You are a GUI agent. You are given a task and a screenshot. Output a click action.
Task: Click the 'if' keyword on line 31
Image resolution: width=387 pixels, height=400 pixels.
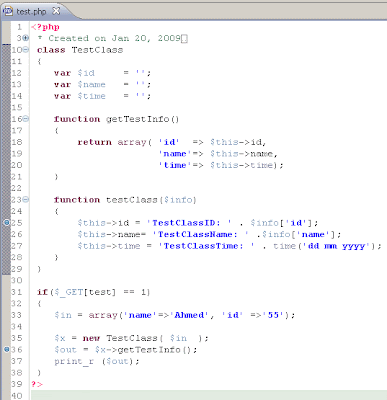(42, 292)
